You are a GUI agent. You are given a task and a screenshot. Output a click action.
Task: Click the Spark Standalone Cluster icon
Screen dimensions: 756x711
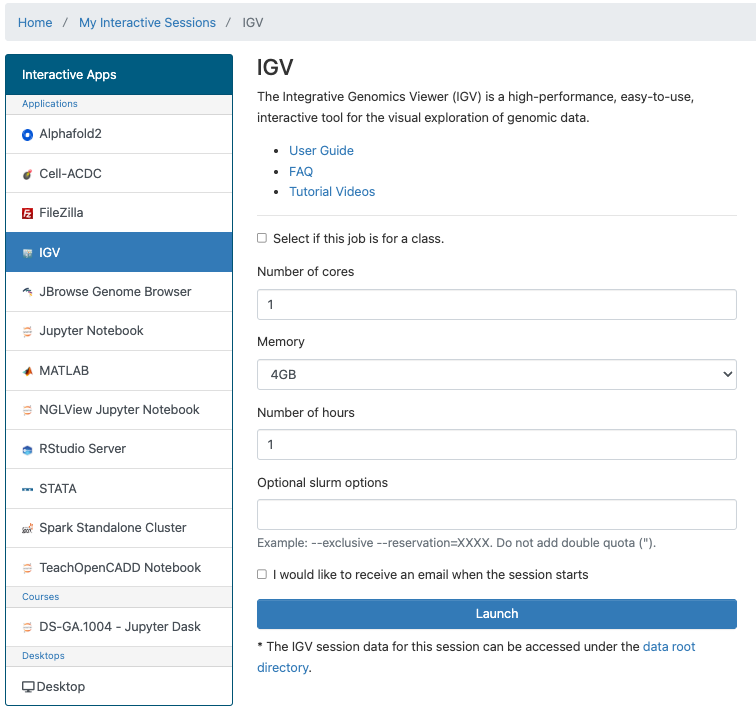point(28,528)
